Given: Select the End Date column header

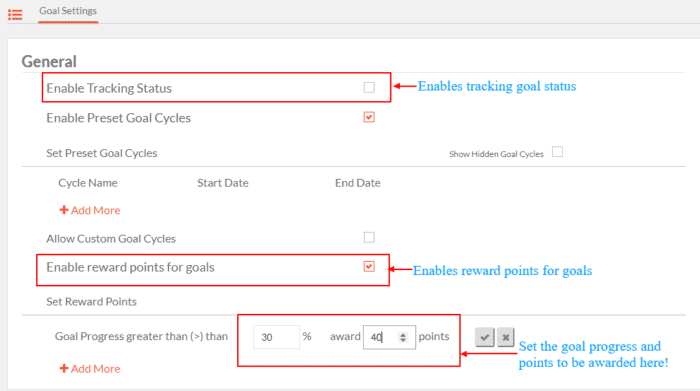Looking at the screenshot, I should coord(358,183).
